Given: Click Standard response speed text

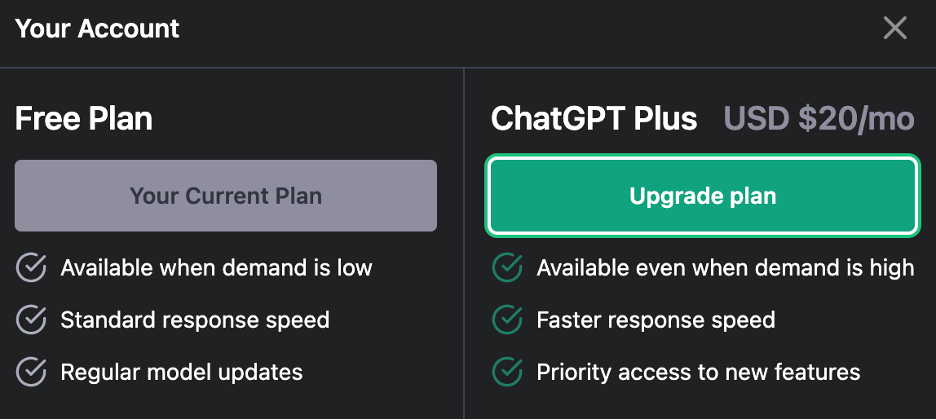Looking at the screenshot, I should point(195,320).
